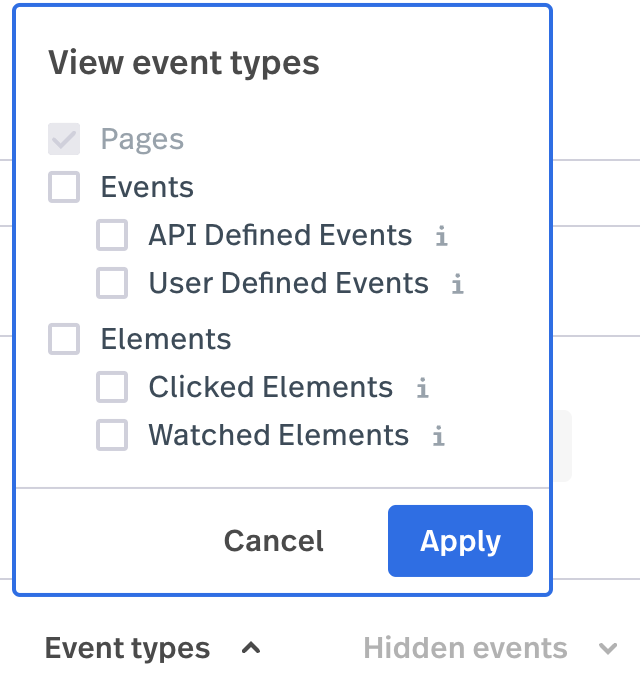Image resolution: width=640 pixels, height=682 pixels.
Task: Expand the Hidden events dropdown
Action: (490, 648)
